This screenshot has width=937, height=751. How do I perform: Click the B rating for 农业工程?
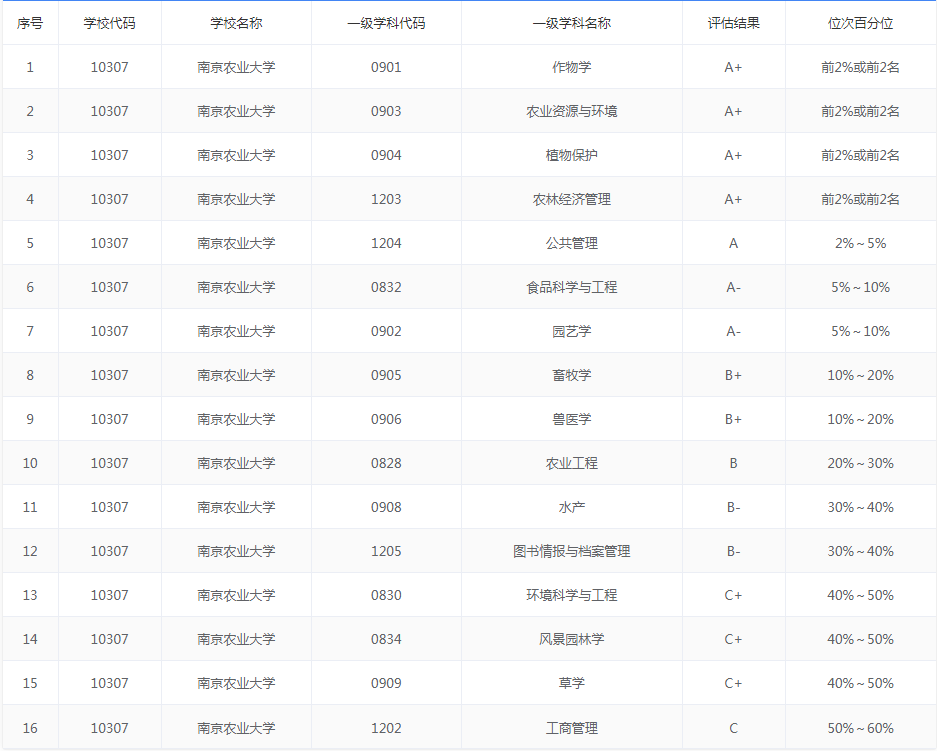734,463
